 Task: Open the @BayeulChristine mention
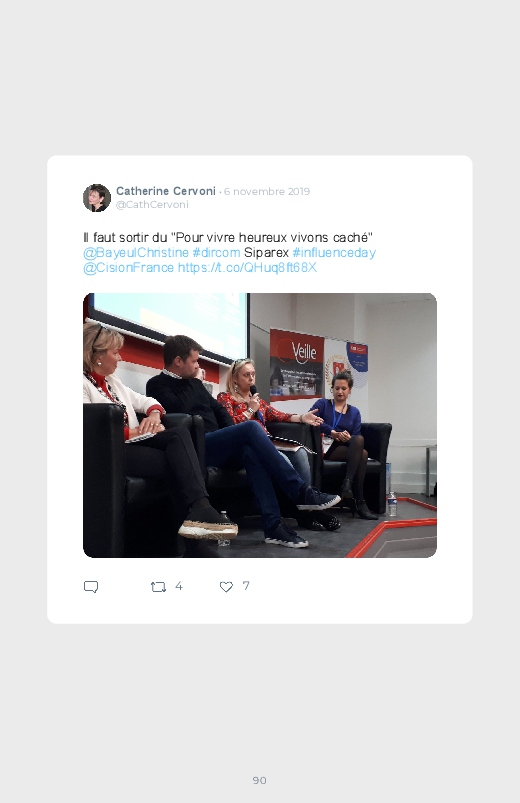136,252
